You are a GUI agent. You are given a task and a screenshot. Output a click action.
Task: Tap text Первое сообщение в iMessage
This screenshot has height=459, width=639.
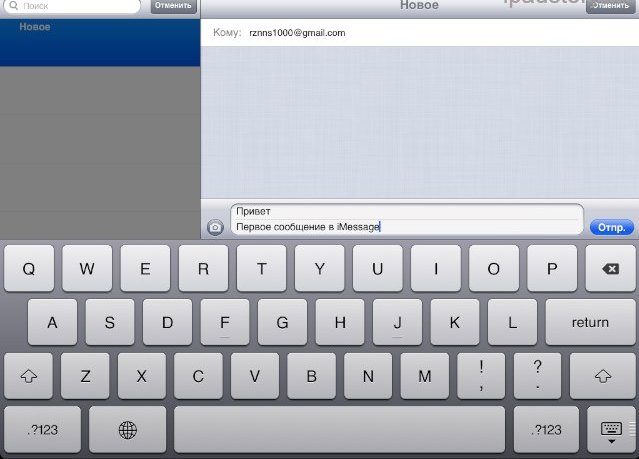pos(308,227)
